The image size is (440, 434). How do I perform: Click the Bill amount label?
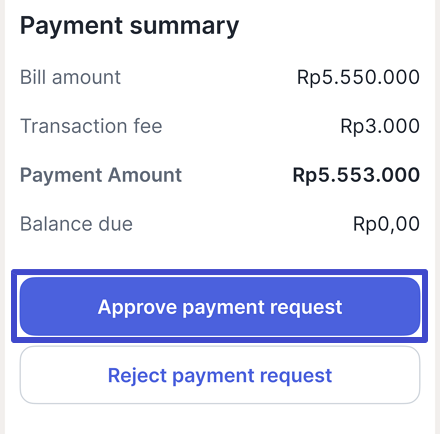tap(70, 77)
